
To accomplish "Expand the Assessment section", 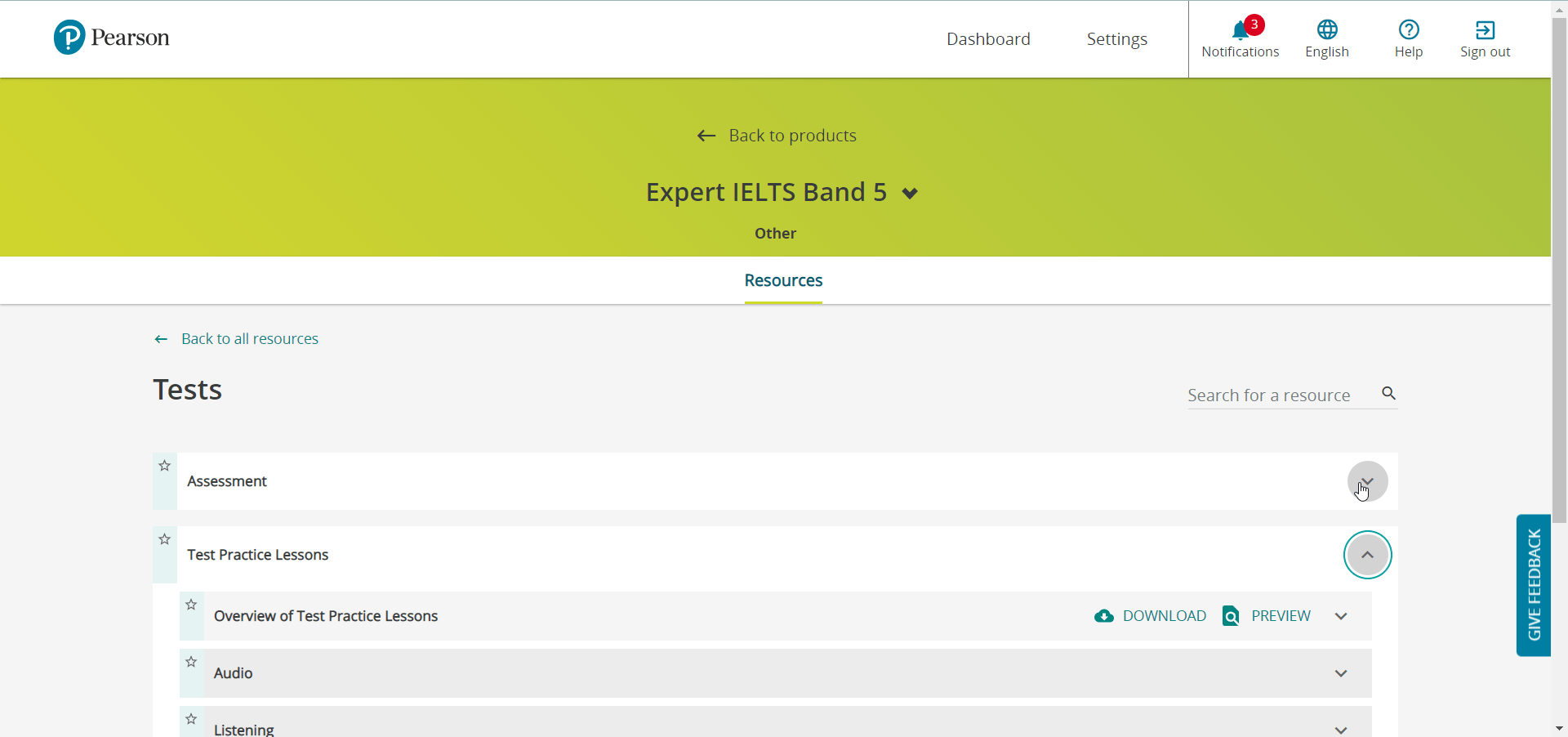I will (1367, 481).
